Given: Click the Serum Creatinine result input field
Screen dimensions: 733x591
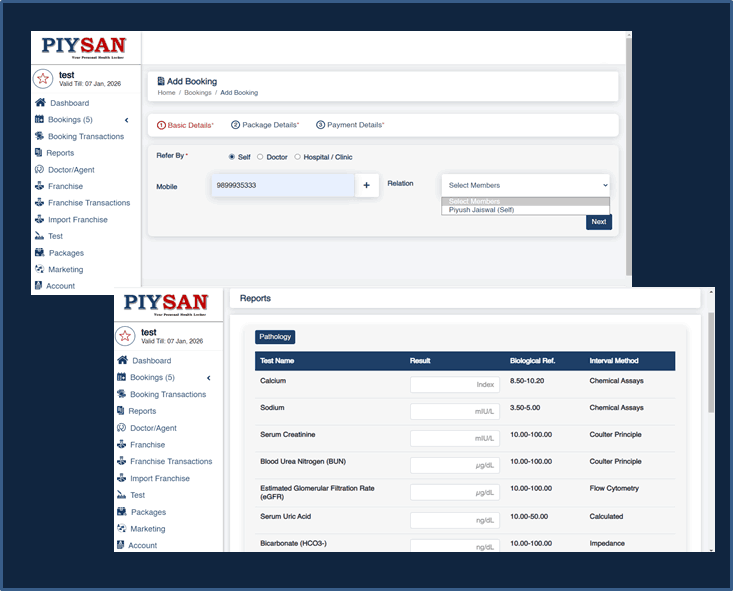Looking at the screenshot, I should (x=455, y=438).
